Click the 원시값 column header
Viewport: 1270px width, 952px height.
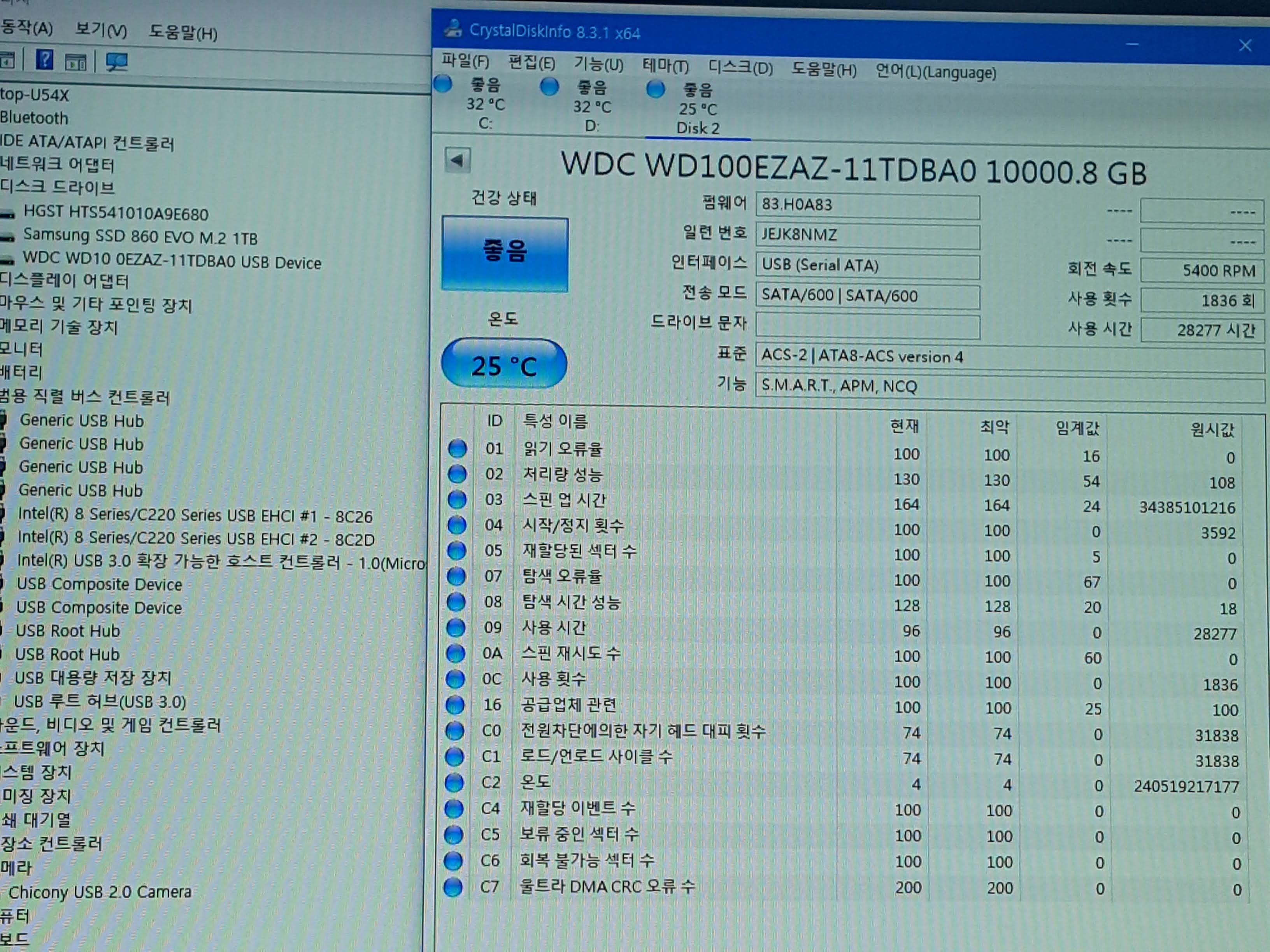click(x=1212, y=430)
